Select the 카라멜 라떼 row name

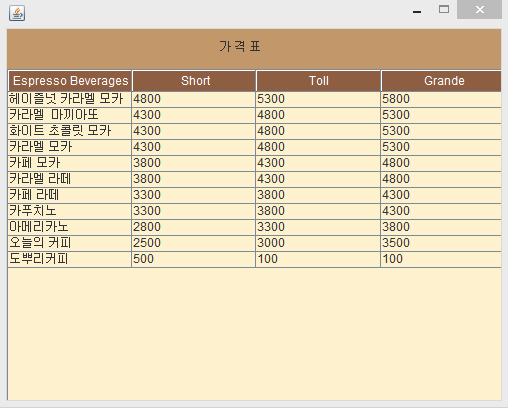(x=70, y=179)
